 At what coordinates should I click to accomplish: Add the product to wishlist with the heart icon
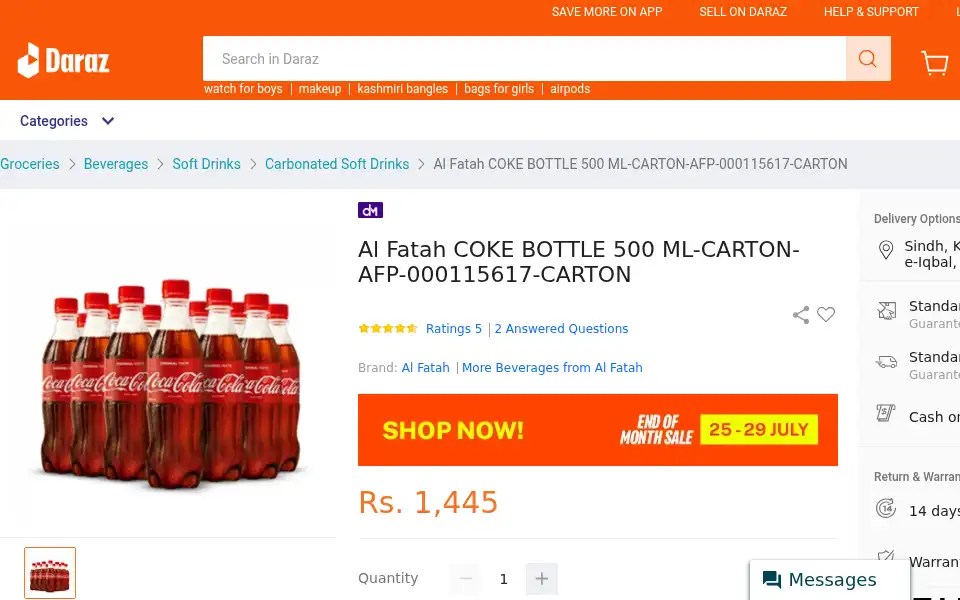pyautogui.click(x=826, y=314)
